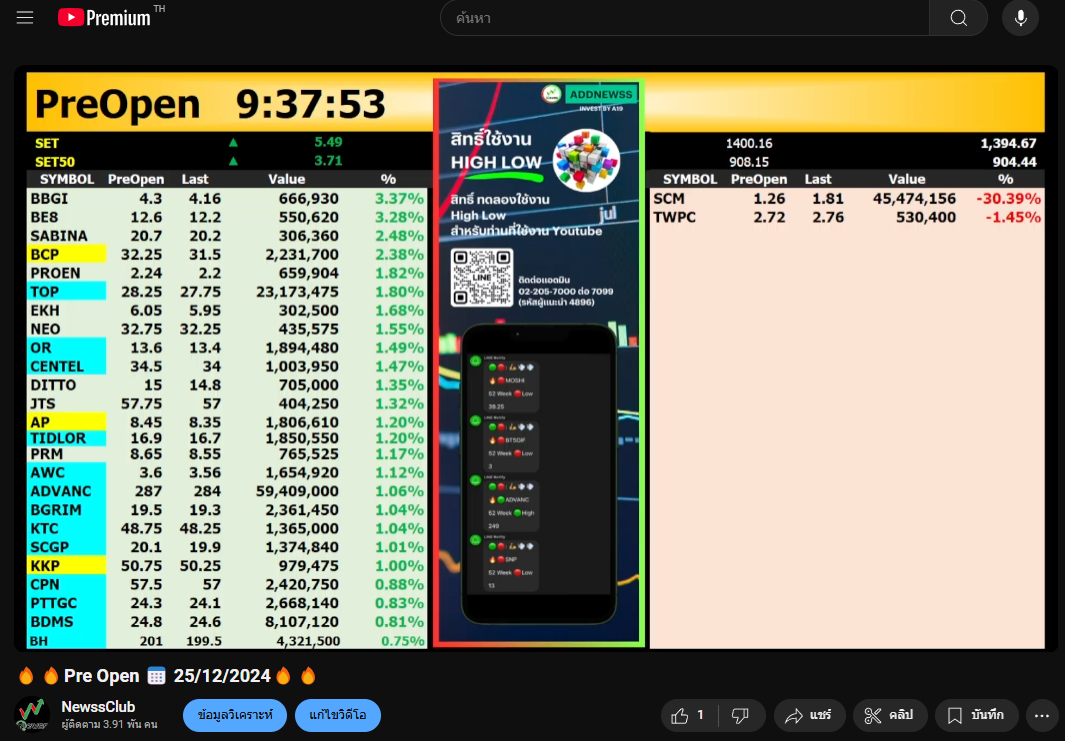Click the video title Pre Open 25/12/2024
Image resolution: width=1065 pixels, height=741 pixels.
[x=167, y=676]
